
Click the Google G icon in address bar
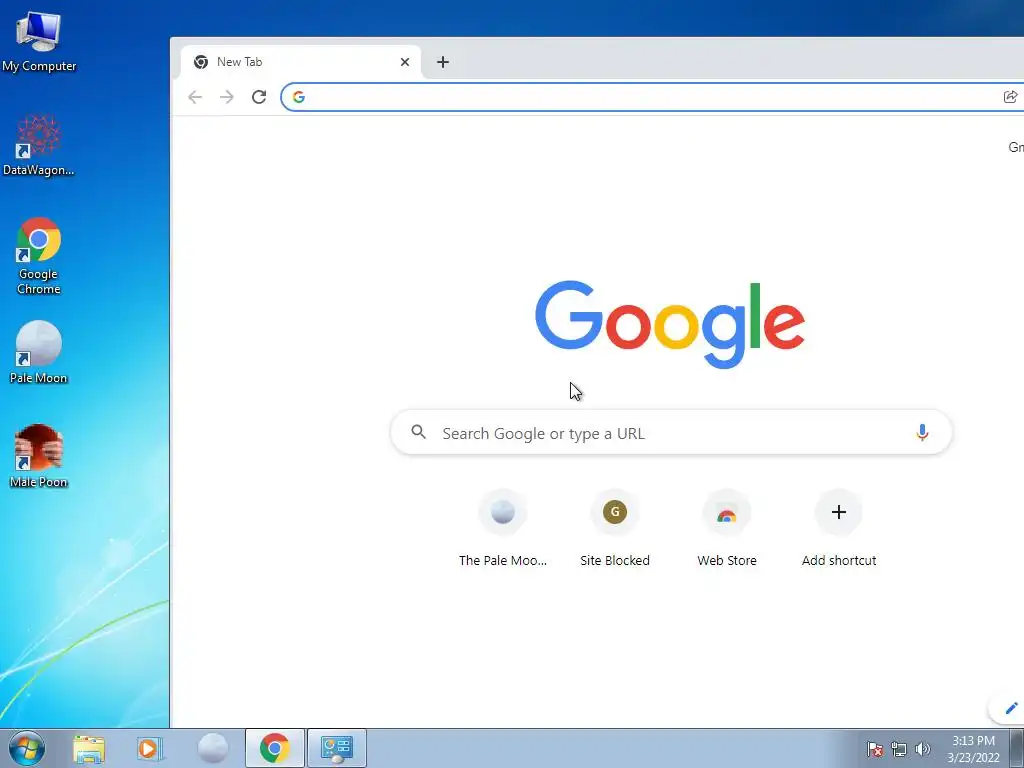pyautogui.click(x=298, y=97)
